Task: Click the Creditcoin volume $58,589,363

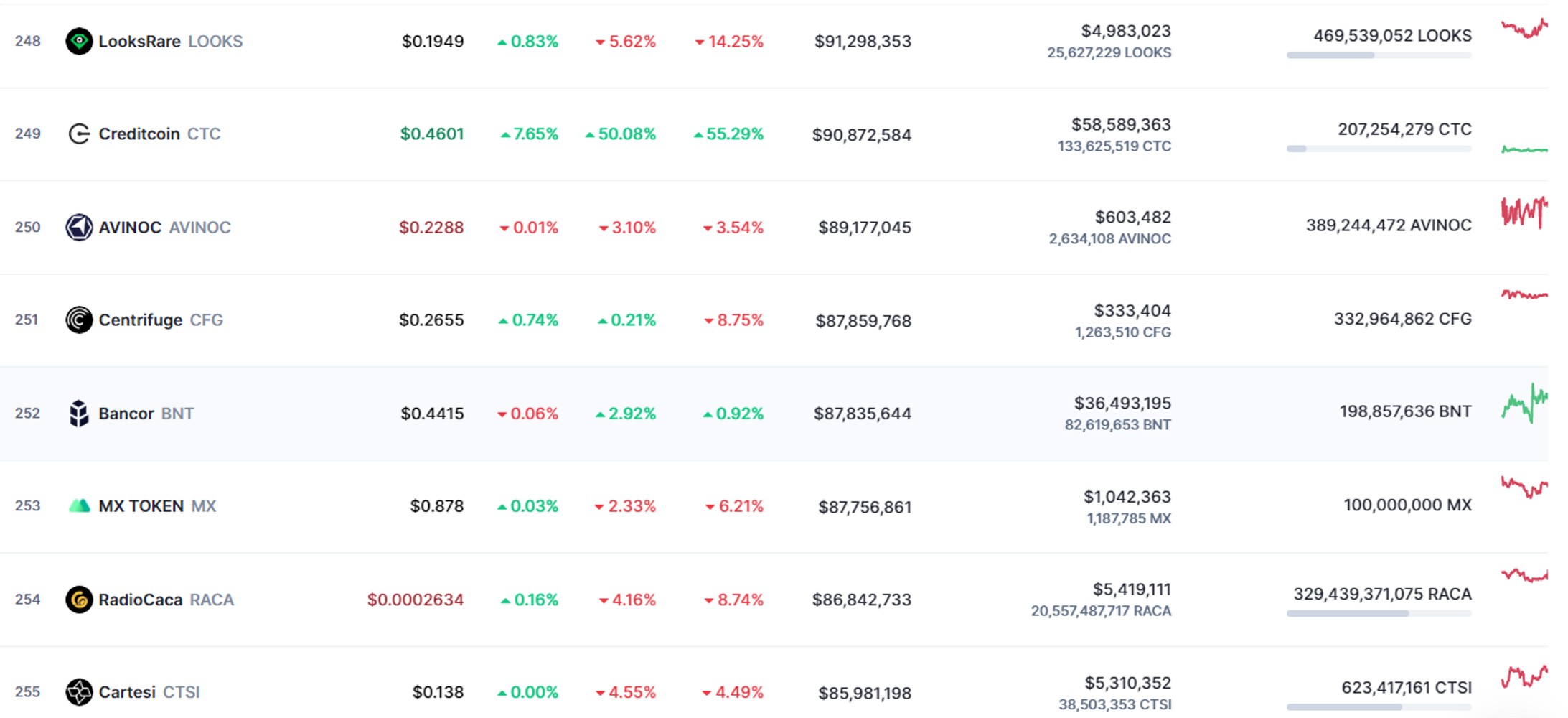Action: tap(1121, 124)
